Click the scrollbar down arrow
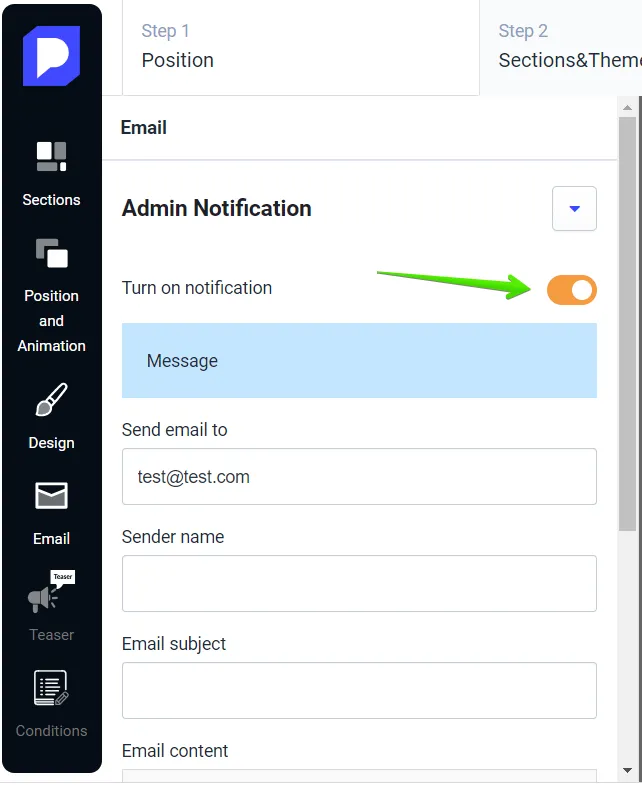 [x=627, y=770]
